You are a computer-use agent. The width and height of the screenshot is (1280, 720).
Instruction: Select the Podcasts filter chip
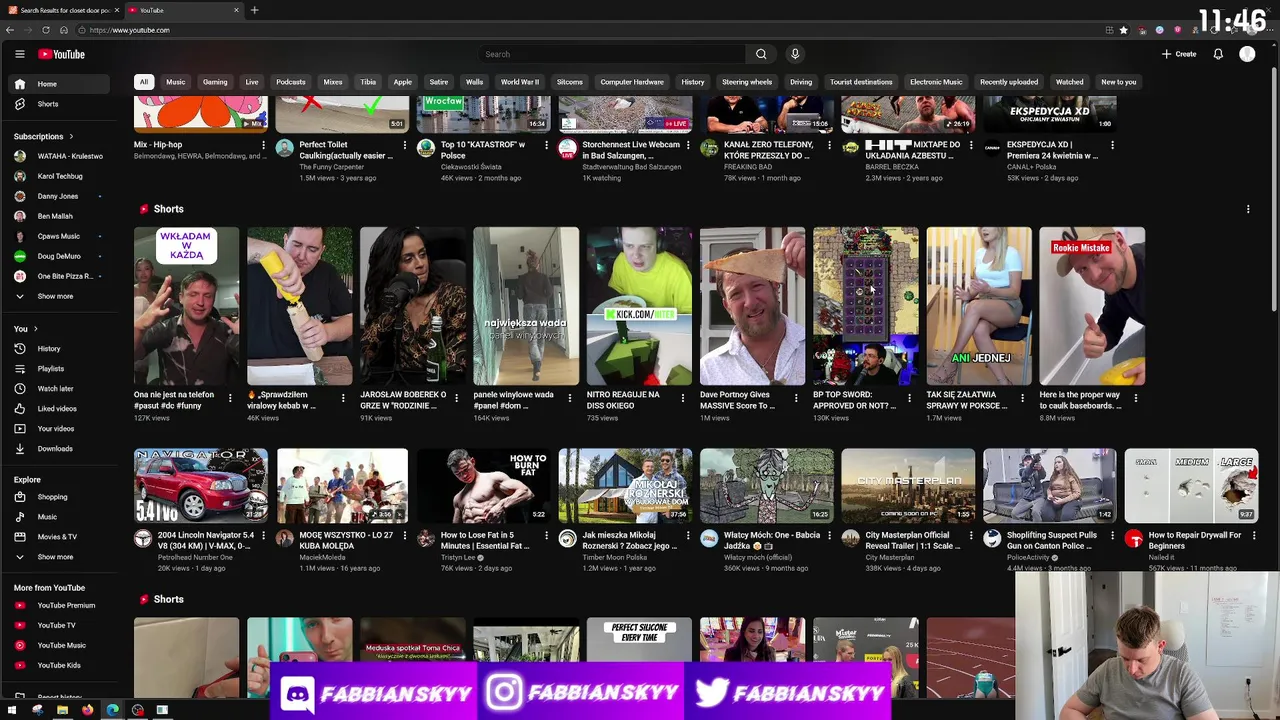coord(291,82)
